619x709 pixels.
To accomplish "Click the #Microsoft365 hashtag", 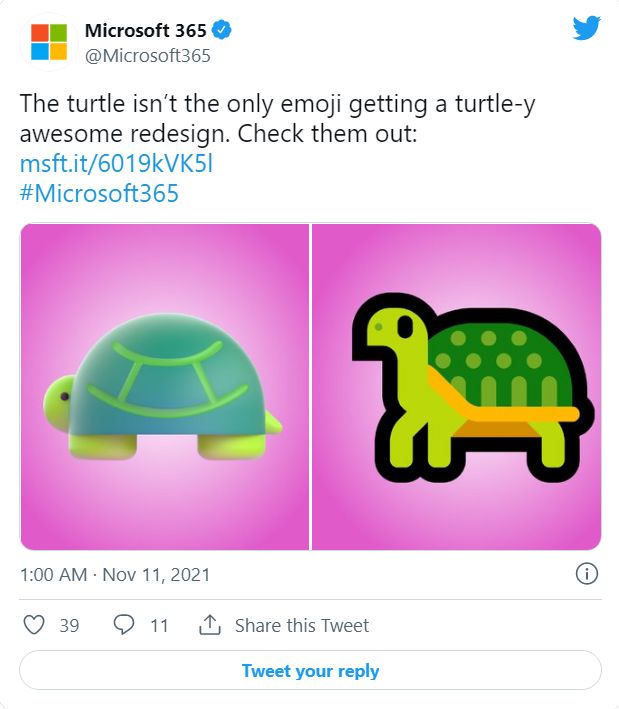I will (99, 193).
